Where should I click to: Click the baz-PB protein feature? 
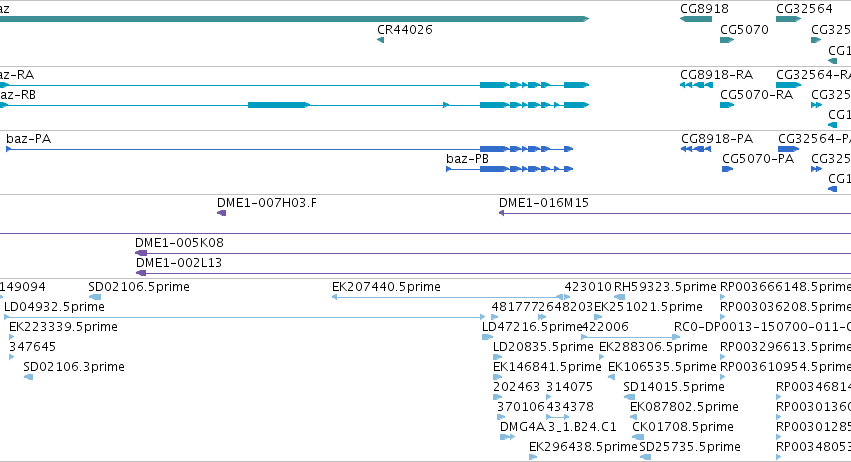click(510, 169)
